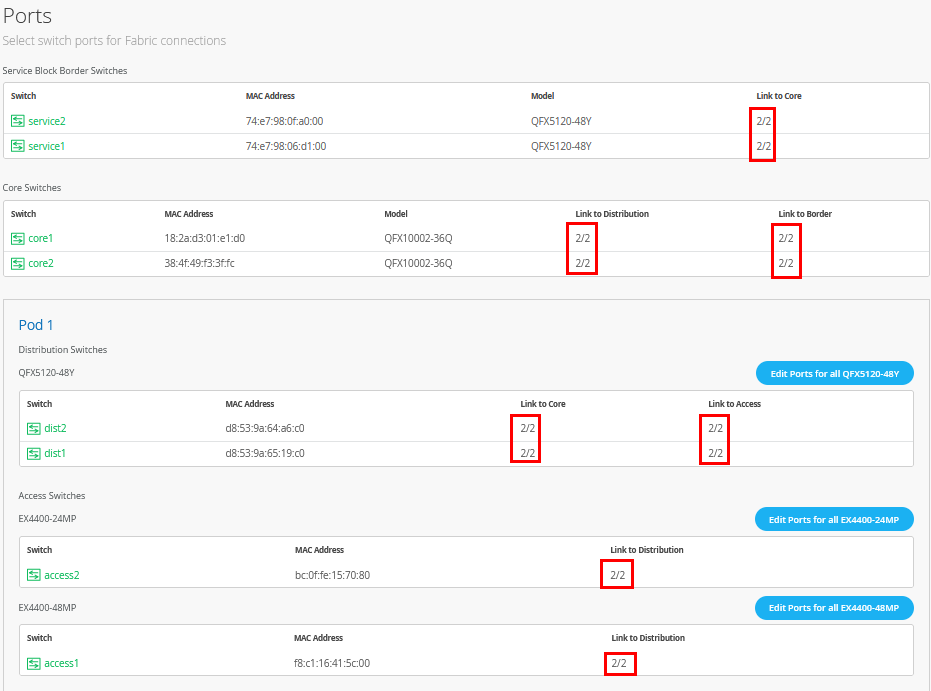Select core2 Link to Border 2/2
Image resolution: width=931 pixels, height=691 pixels.
point(786,263)
